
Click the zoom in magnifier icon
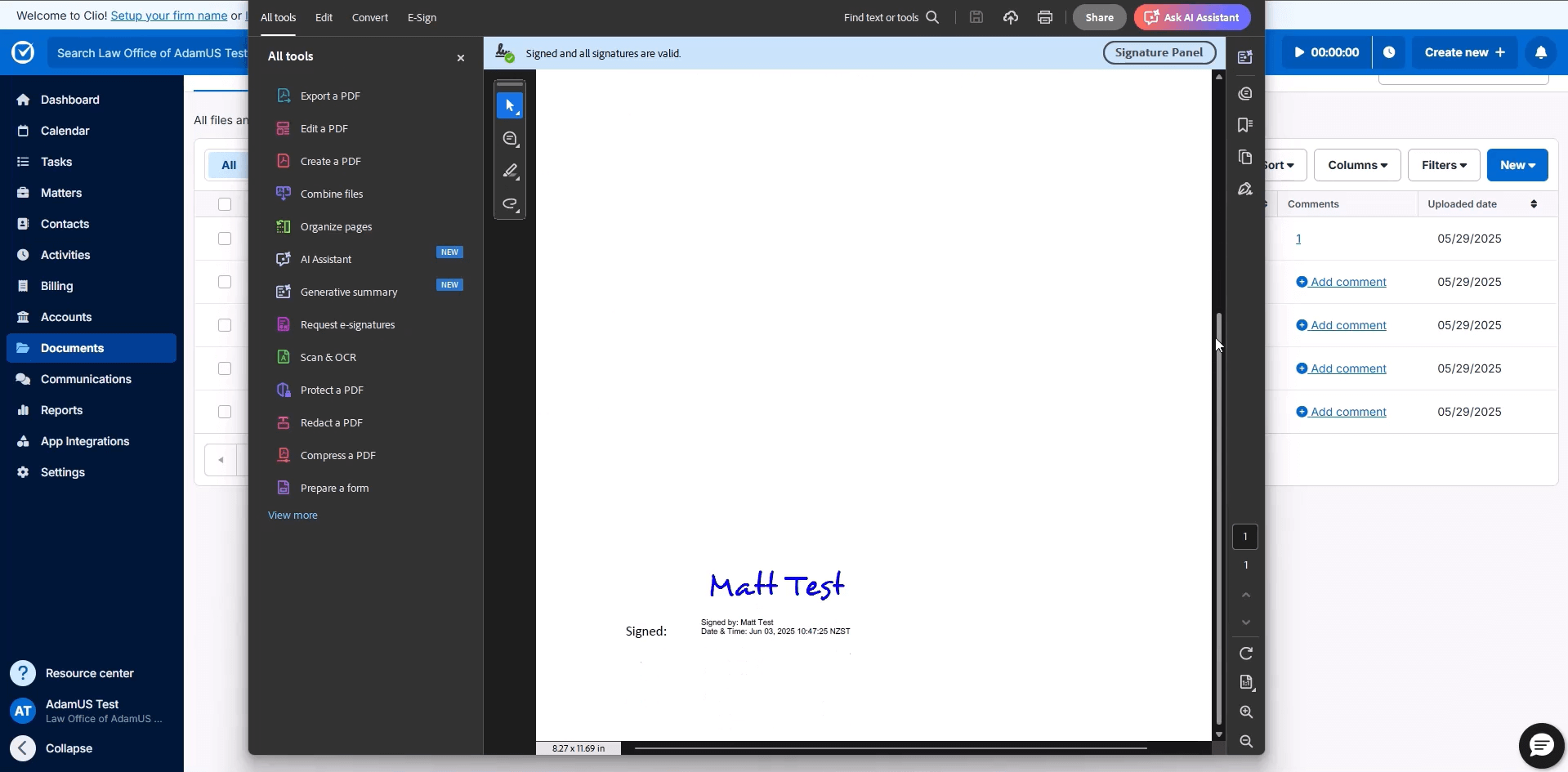tap(1245, 712)
